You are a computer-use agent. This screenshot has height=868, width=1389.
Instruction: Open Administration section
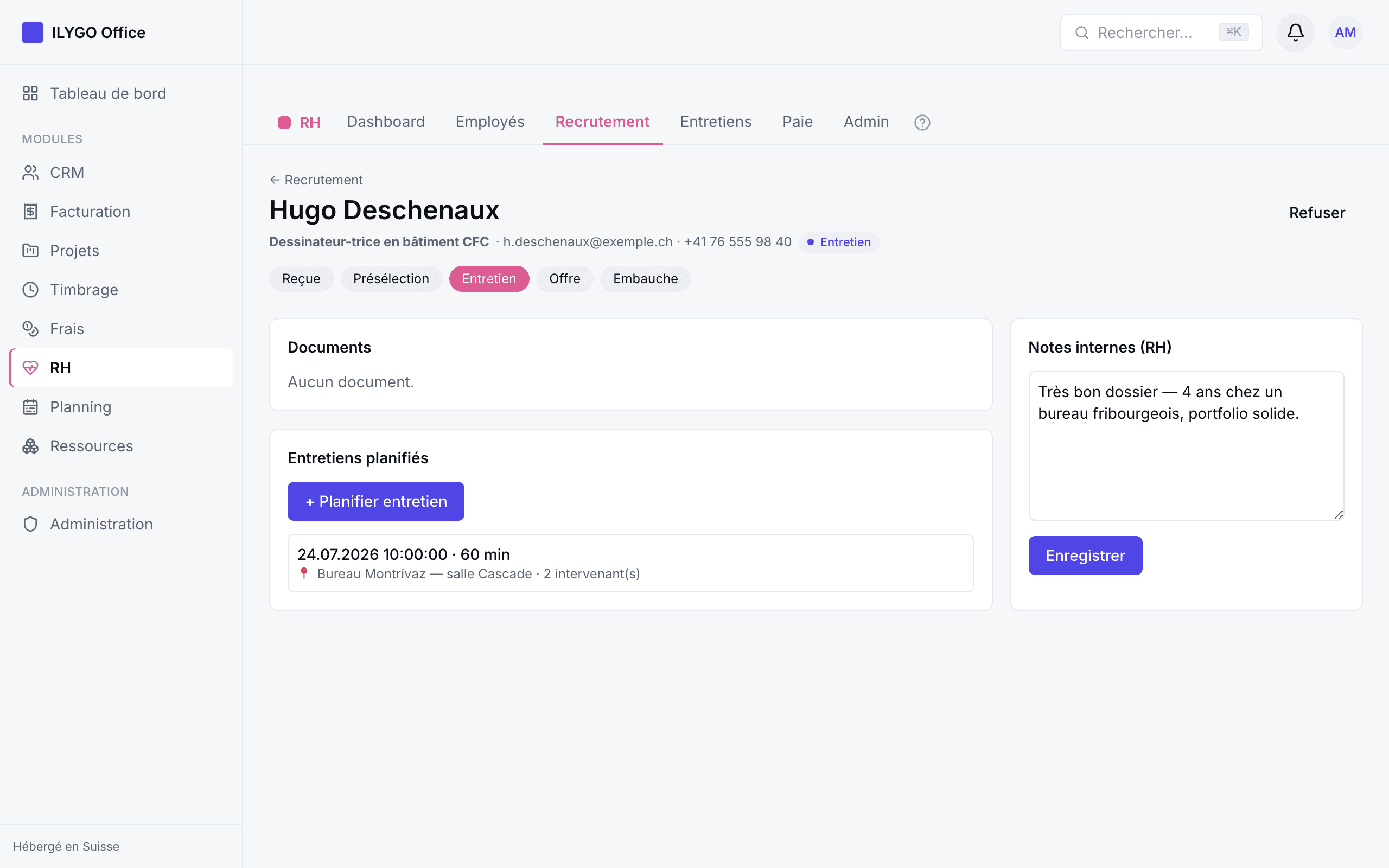coord(121,524)
